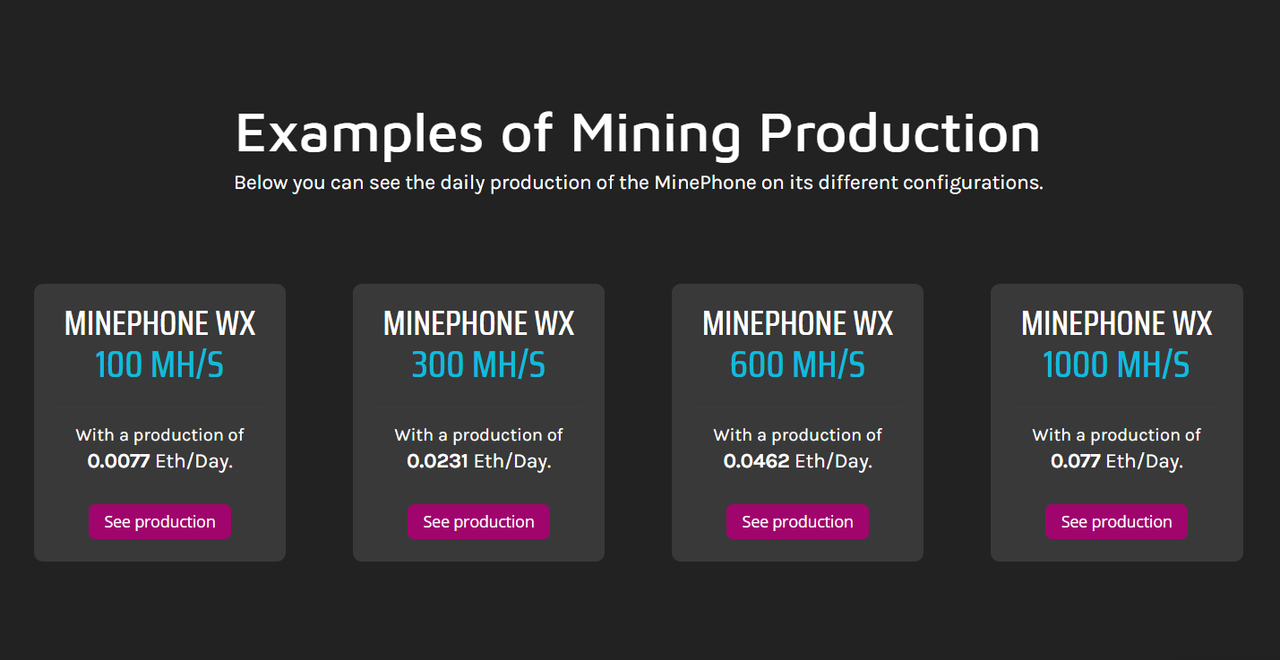The width and height of the screenshot is (1280, 660).
Task: Select the blue 1000 MH/S label
Action: [1116, 365]
